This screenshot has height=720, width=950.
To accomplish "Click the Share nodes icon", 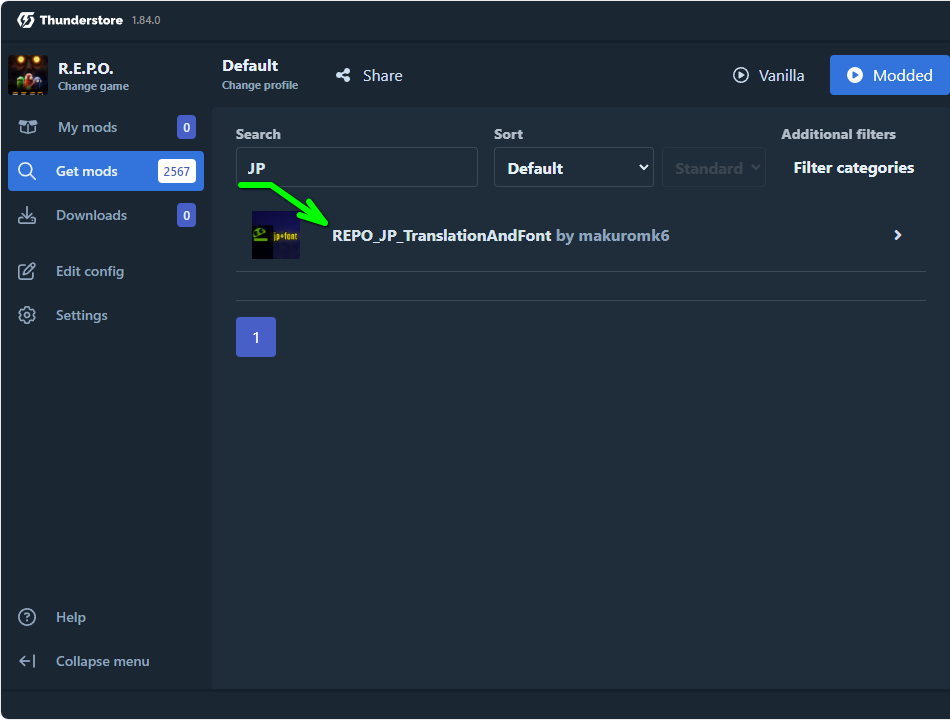I will pyautogui.click(x=343, y=75).
